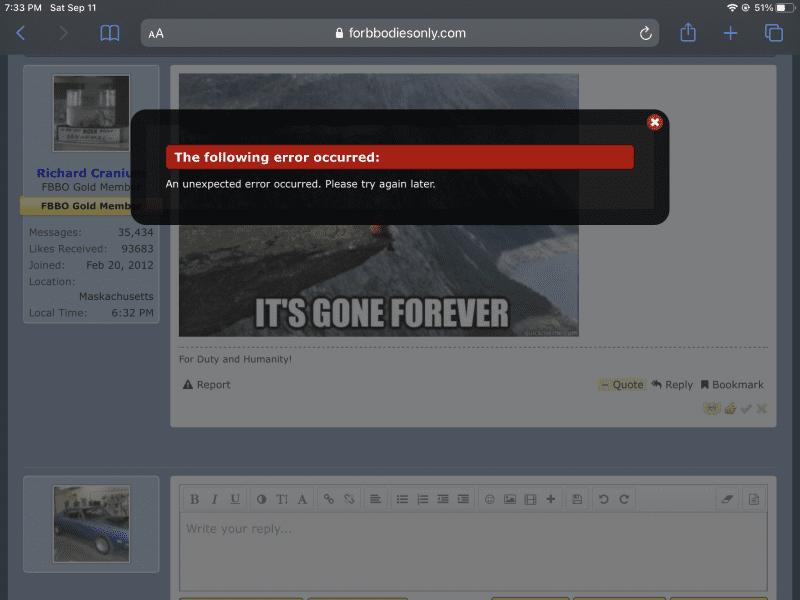Click the remove formatting eraser icon
Image resolution: width=800 pixels, height=600 pixels.
[x=727, y=499]
